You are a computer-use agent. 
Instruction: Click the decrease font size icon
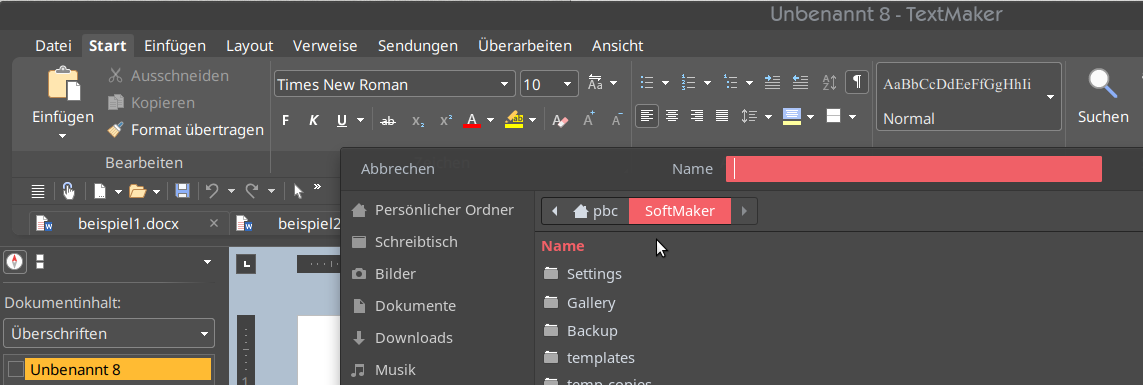tap(617, 120)
